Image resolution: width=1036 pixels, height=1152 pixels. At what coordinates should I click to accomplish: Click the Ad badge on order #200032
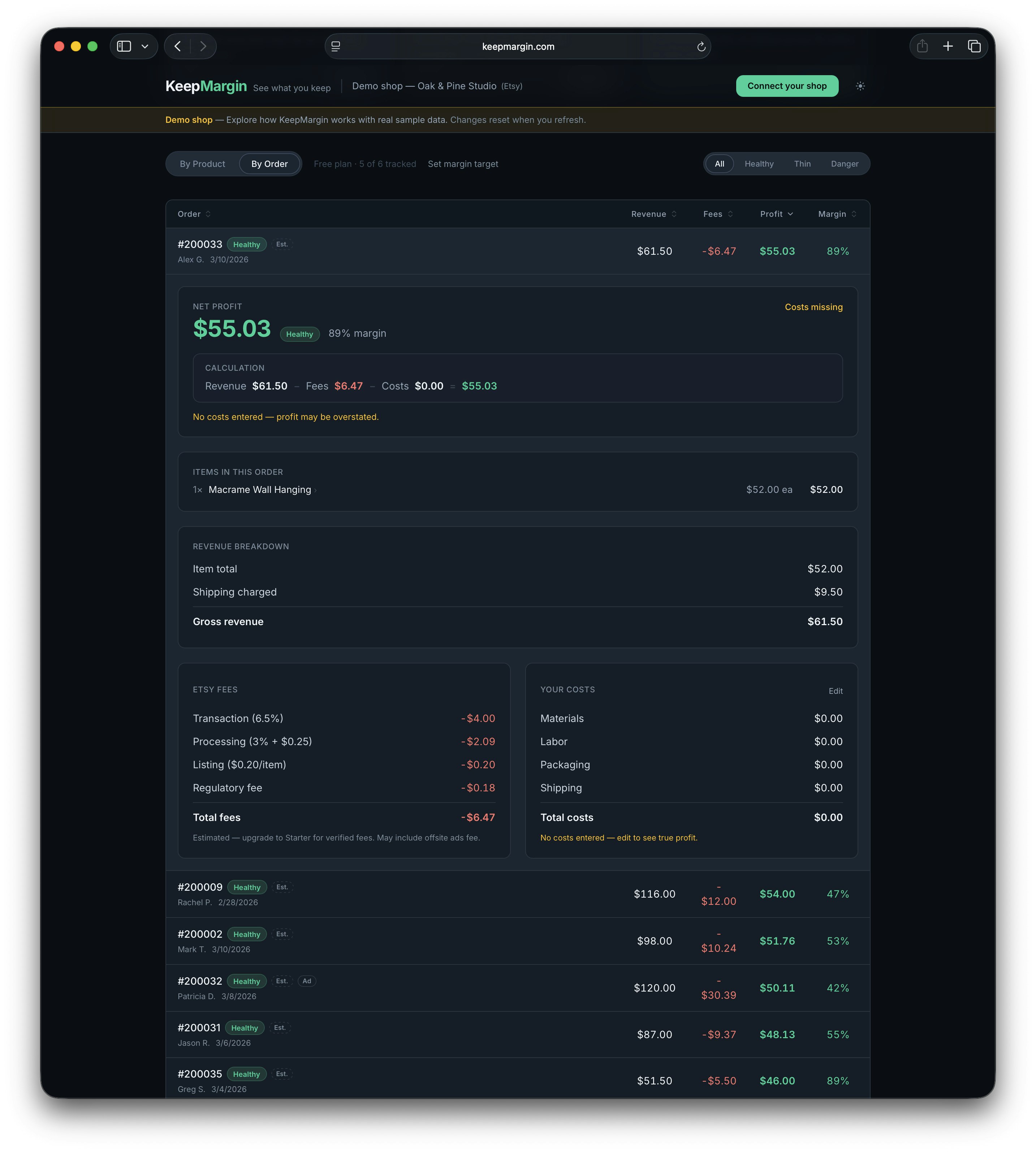pyautogui.click(x=307, y=981)
